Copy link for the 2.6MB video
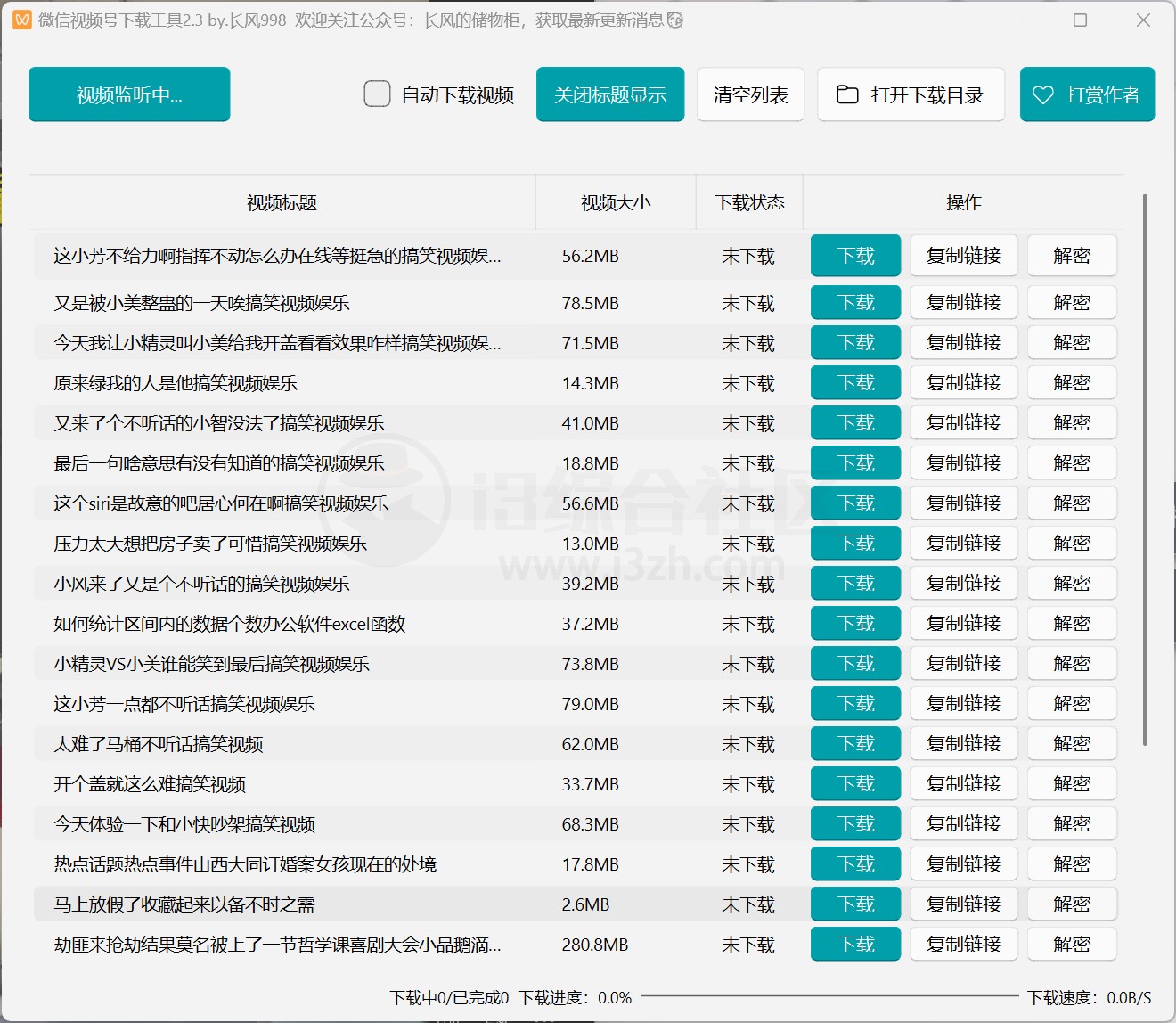The width and height of the screenshot is (1176, 1023). [x=963, y=904]
